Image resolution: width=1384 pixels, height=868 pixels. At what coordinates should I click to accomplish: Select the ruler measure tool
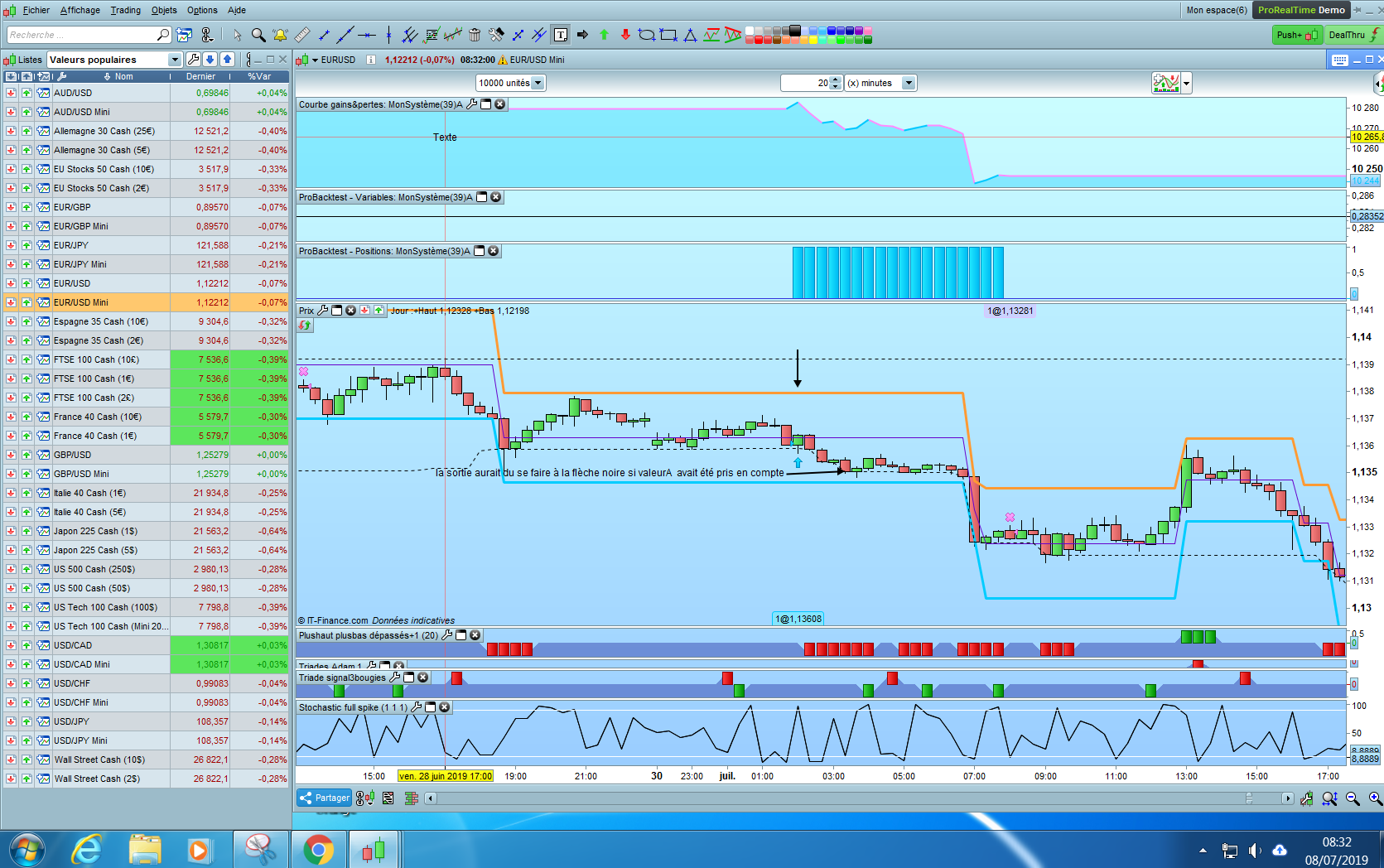tap(302, 35)
